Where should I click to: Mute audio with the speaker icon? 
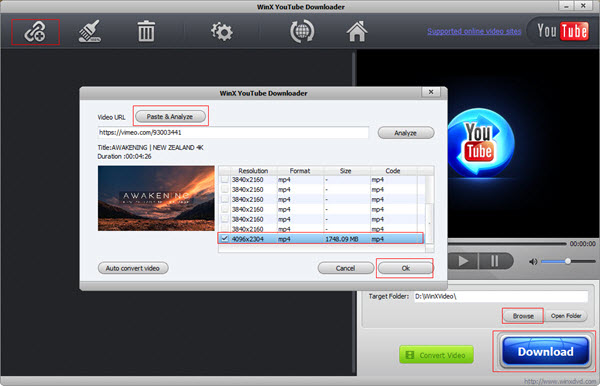(533, 262)
